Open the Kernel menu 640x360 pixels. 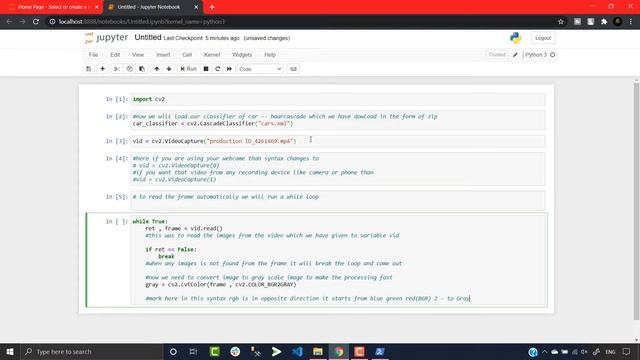pyautogui.click(x=212, y=55)
